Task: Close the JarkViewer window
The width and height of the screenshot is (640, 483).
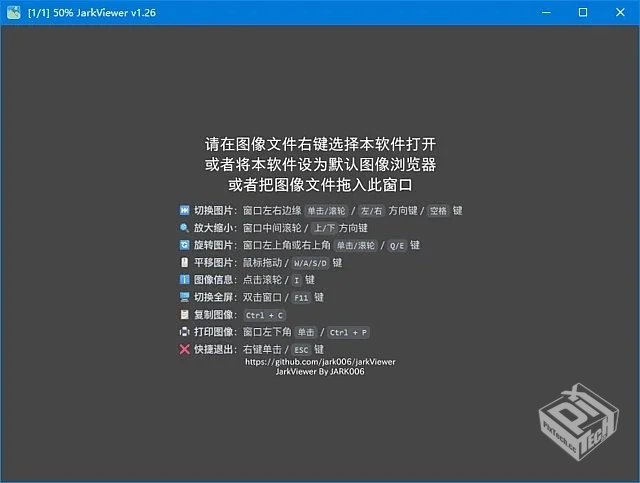Action: (x=620, y=12)
